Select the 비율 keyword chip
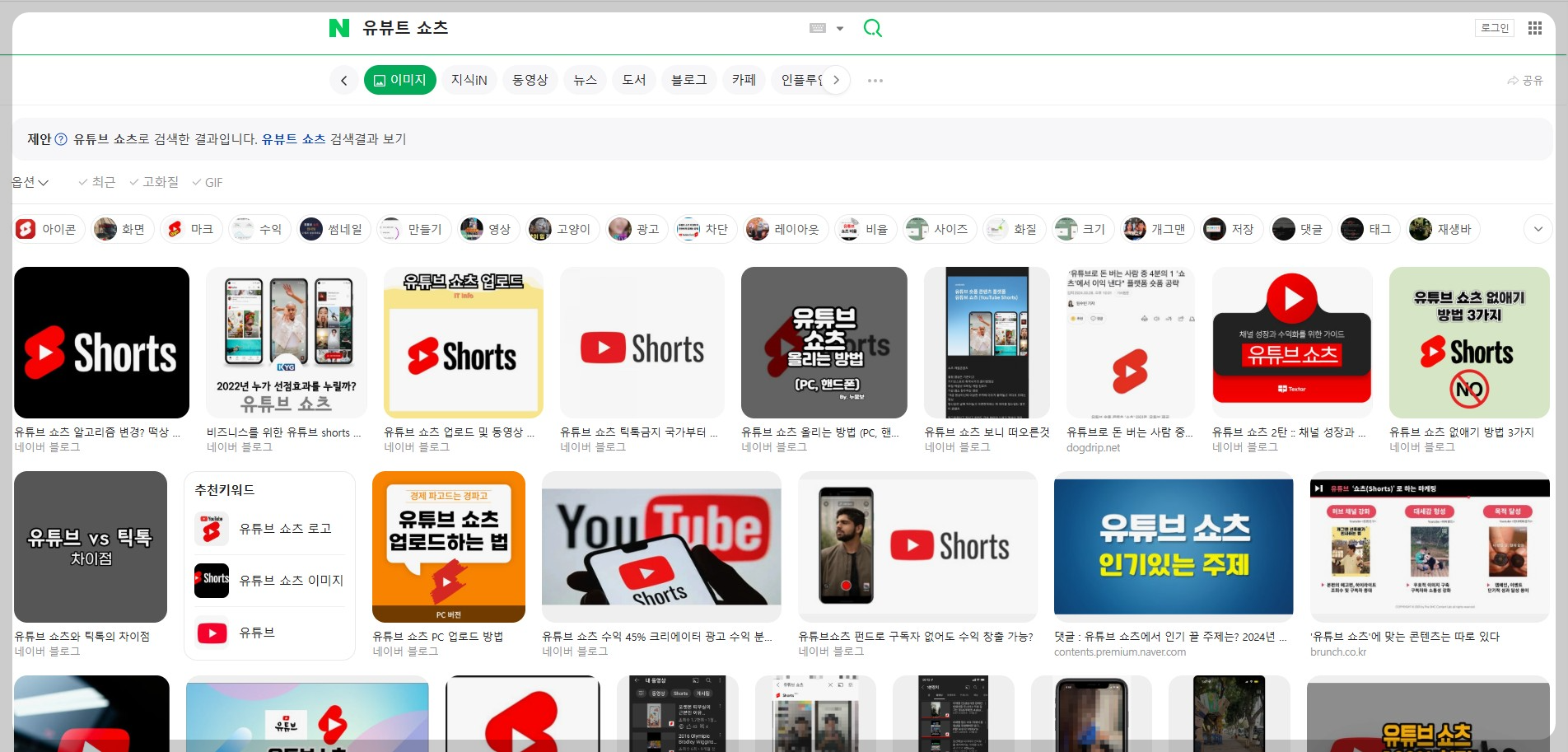Screen dimensions: 1568x752 click(866, 229)
